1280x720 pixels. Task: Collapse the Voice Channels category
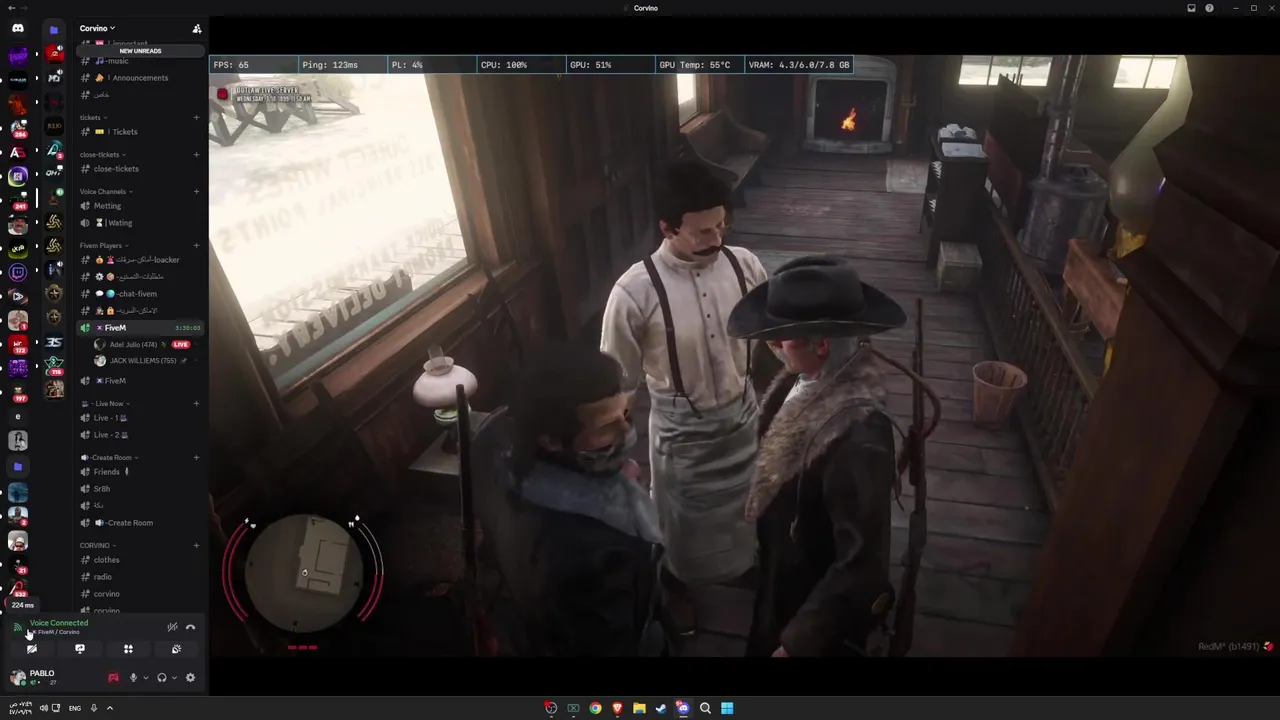[106, 191]
